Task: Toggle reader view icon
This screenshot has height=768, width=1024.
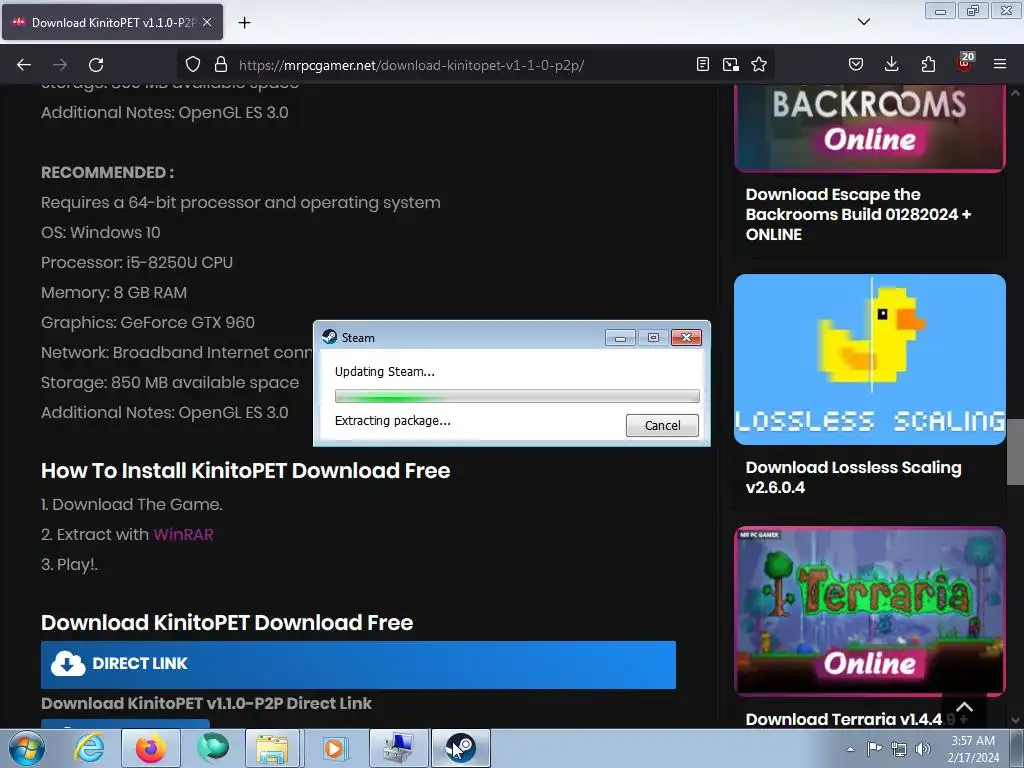Action: [703, 65]
